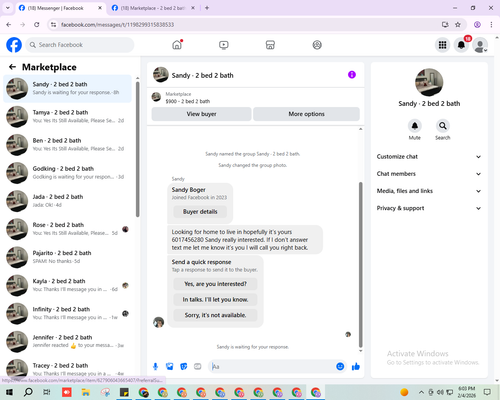Open File Explorer in taskbar

(x=86, y=392)
